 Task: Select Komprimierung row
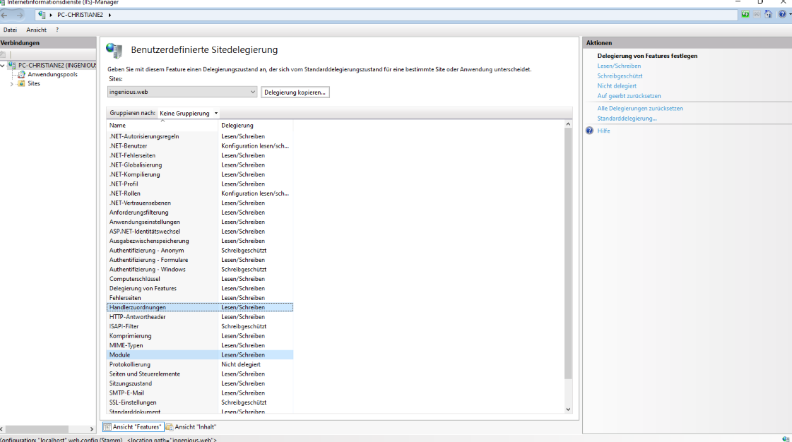coord(200,336)
